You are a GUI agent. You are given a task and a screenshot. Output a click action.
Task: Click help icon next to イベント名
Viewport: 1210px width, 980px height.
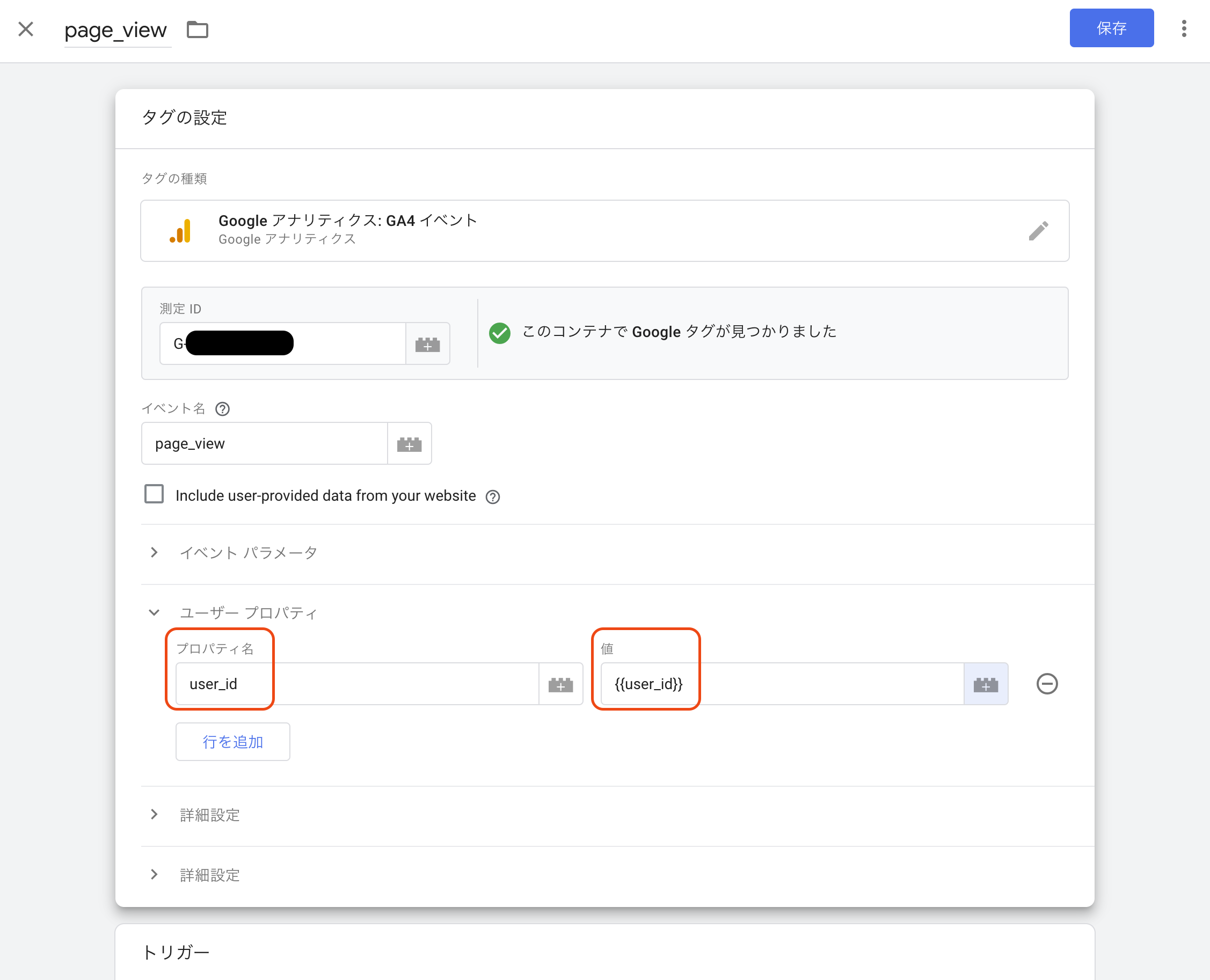click(x=222, y=409)
